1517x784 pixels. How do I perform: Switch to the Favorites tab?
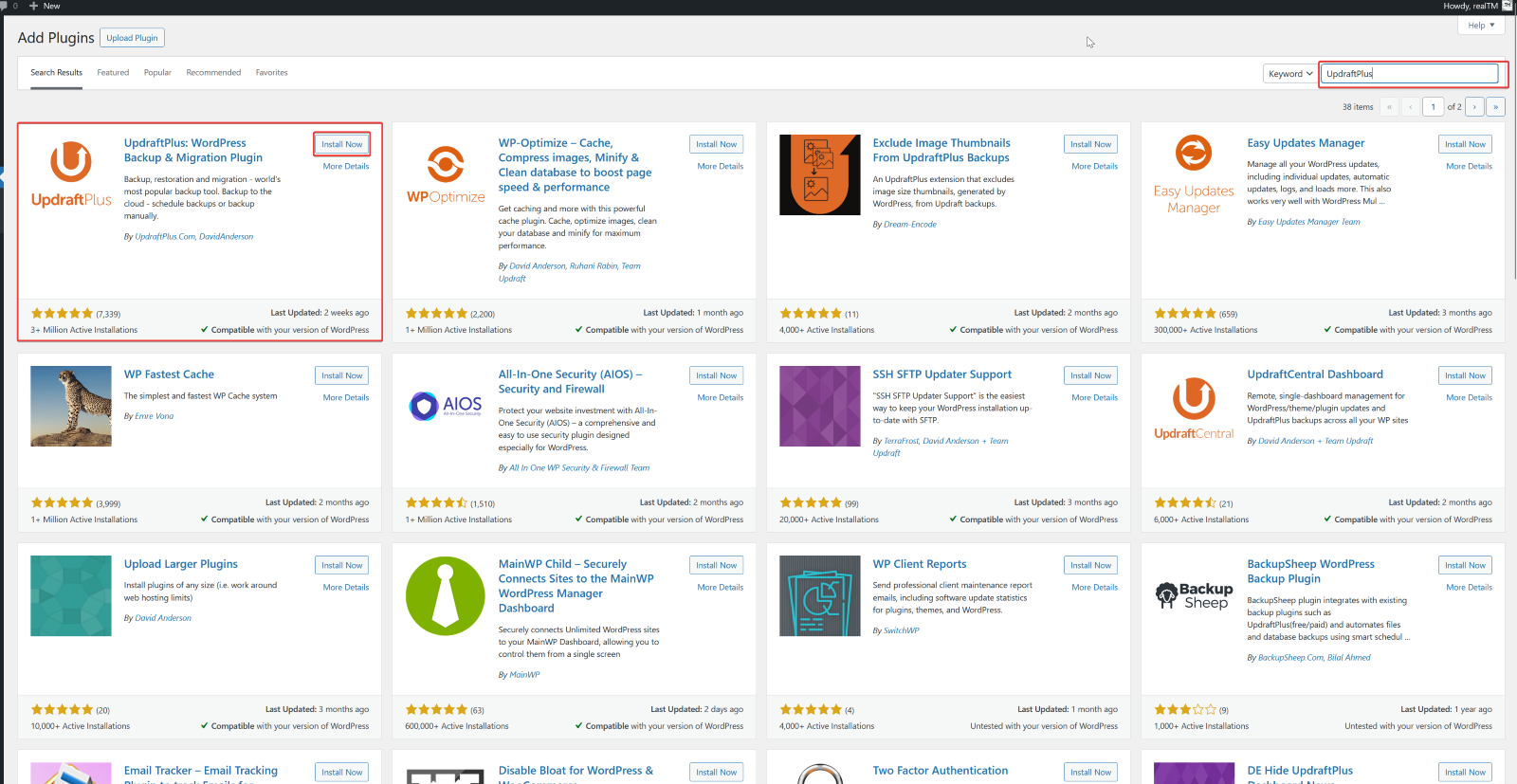[271, 73]
